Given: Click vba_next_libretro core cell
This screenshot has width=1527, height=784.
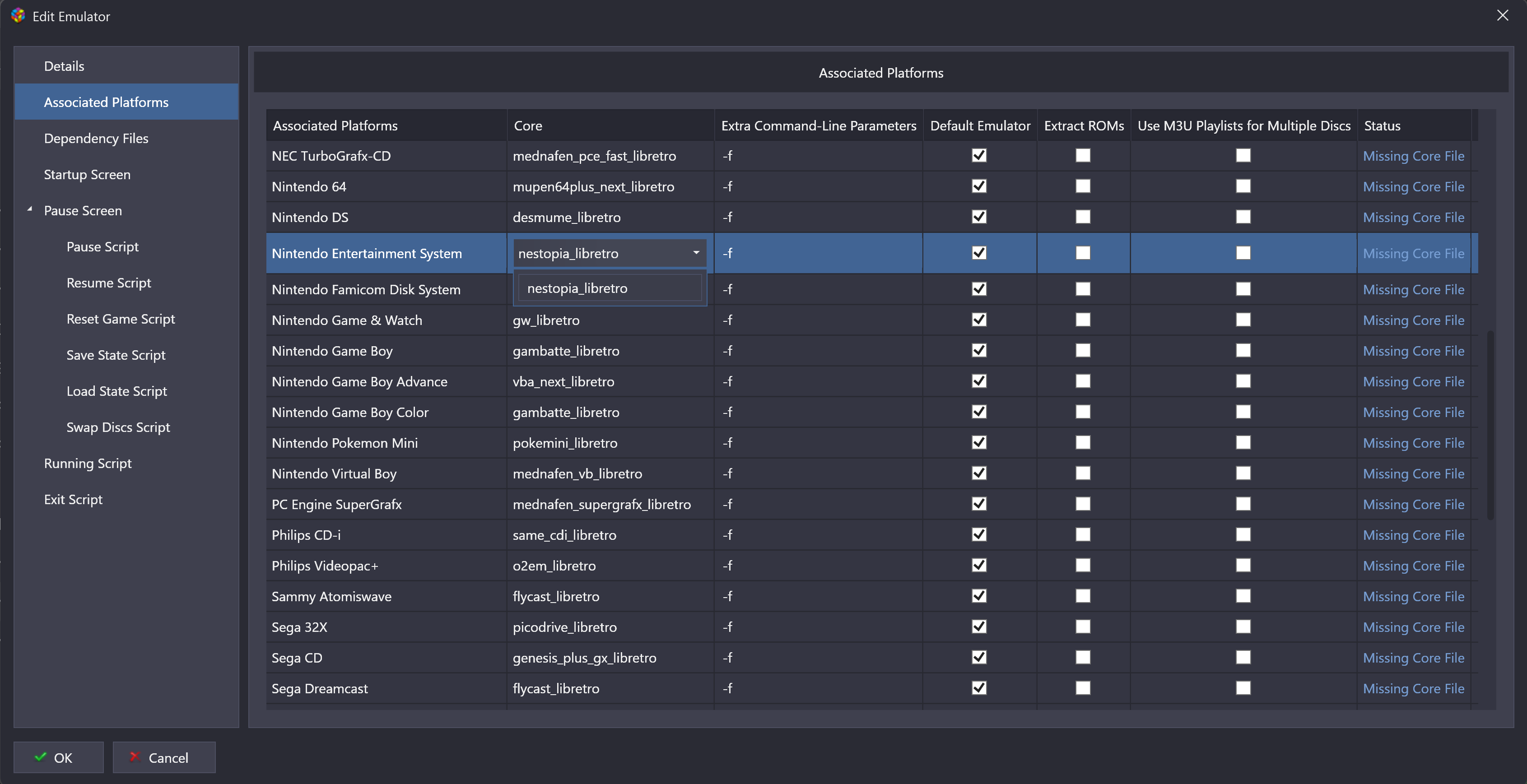Looking at the screenshot, I should [x=610, y=382].
